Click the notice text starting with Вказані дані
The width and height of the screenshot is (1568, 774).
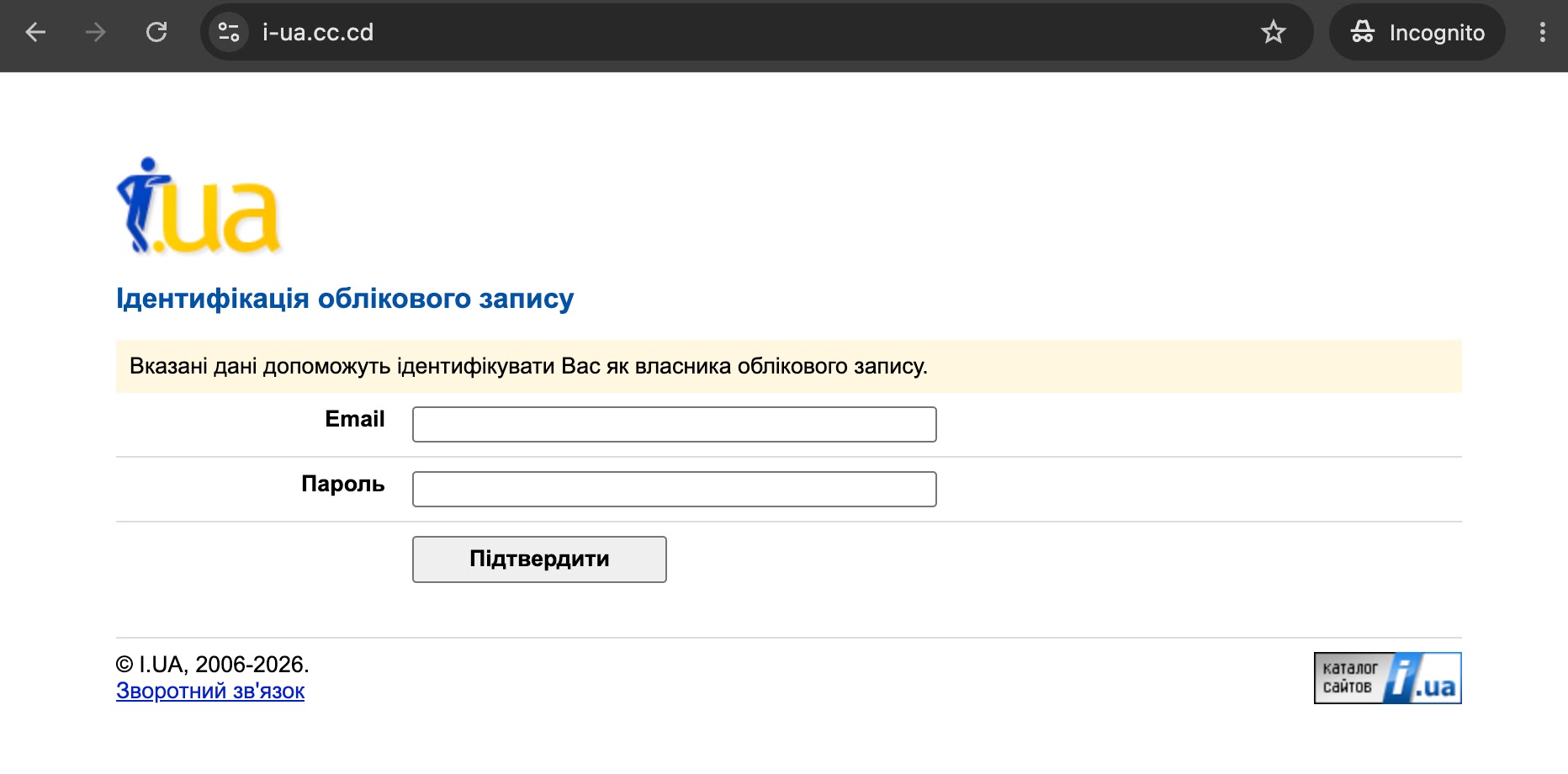(528, 366)
